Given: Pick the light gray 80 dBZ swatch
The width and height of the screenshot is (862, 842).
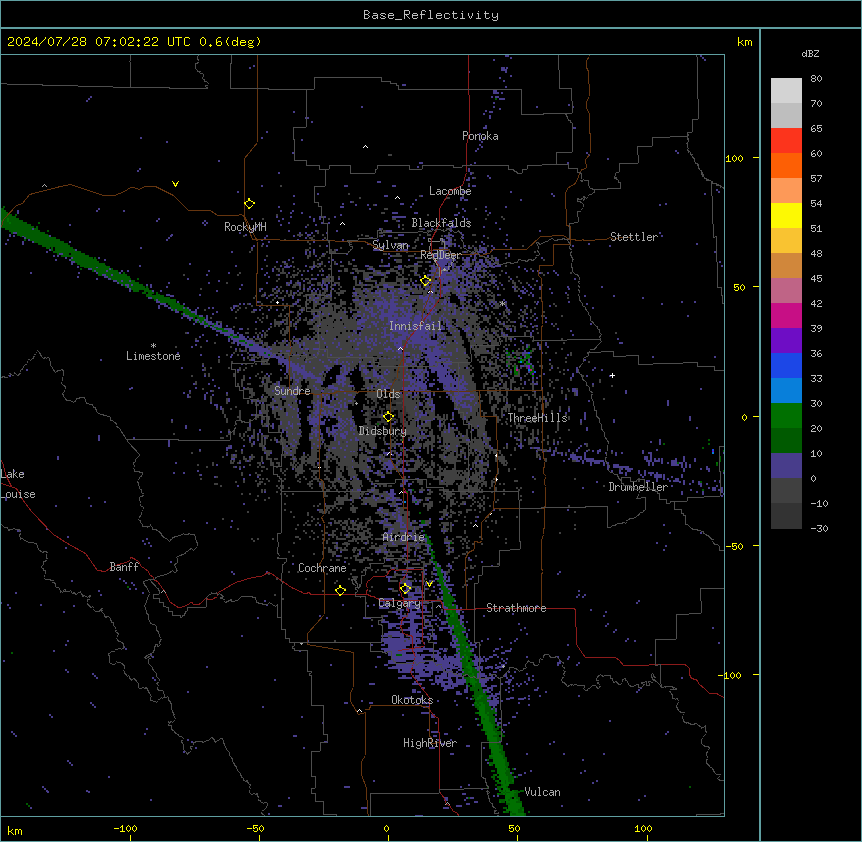Looking at the screenshot, I should (786, 91).
